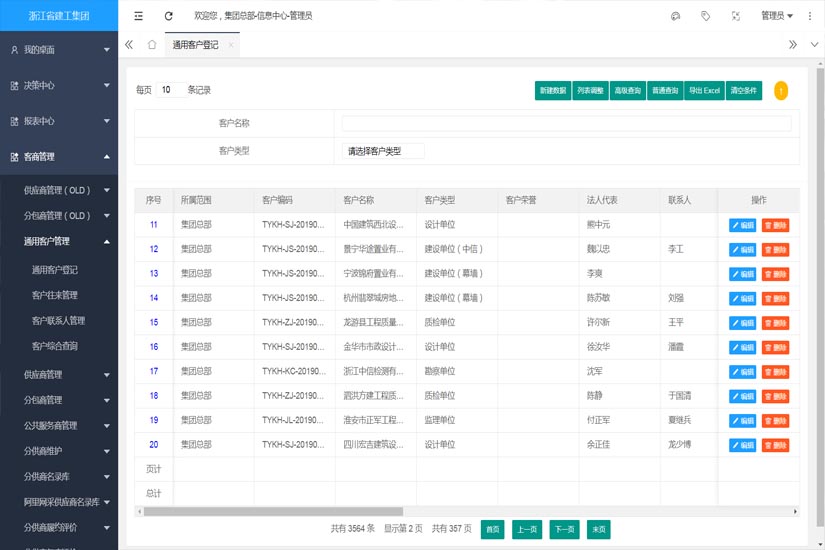Collapse the 客商管理 sidebar section

(x=59, y=157)
